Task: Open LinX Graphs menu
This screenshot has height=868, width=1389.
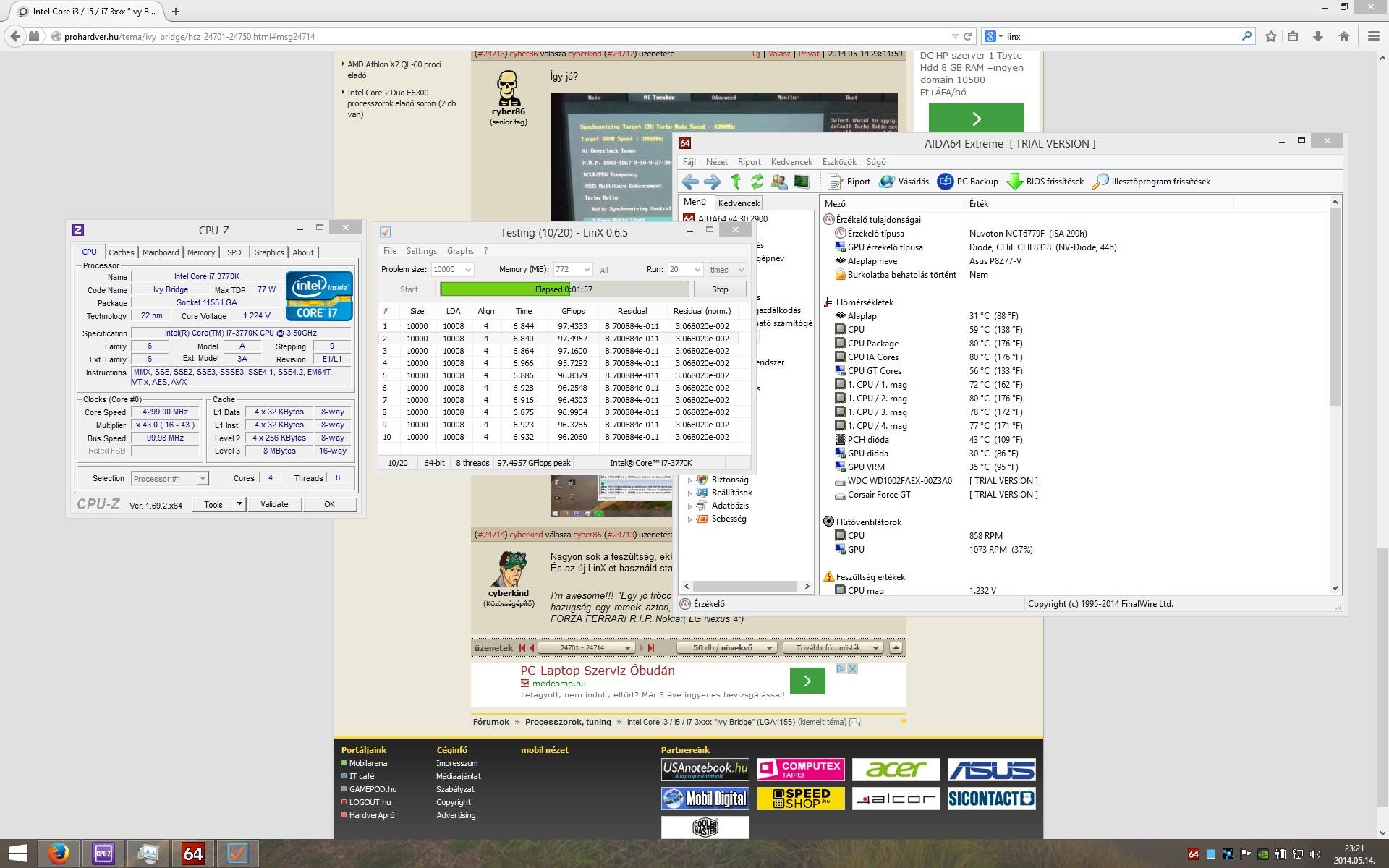Action: (x=460, y=251)
